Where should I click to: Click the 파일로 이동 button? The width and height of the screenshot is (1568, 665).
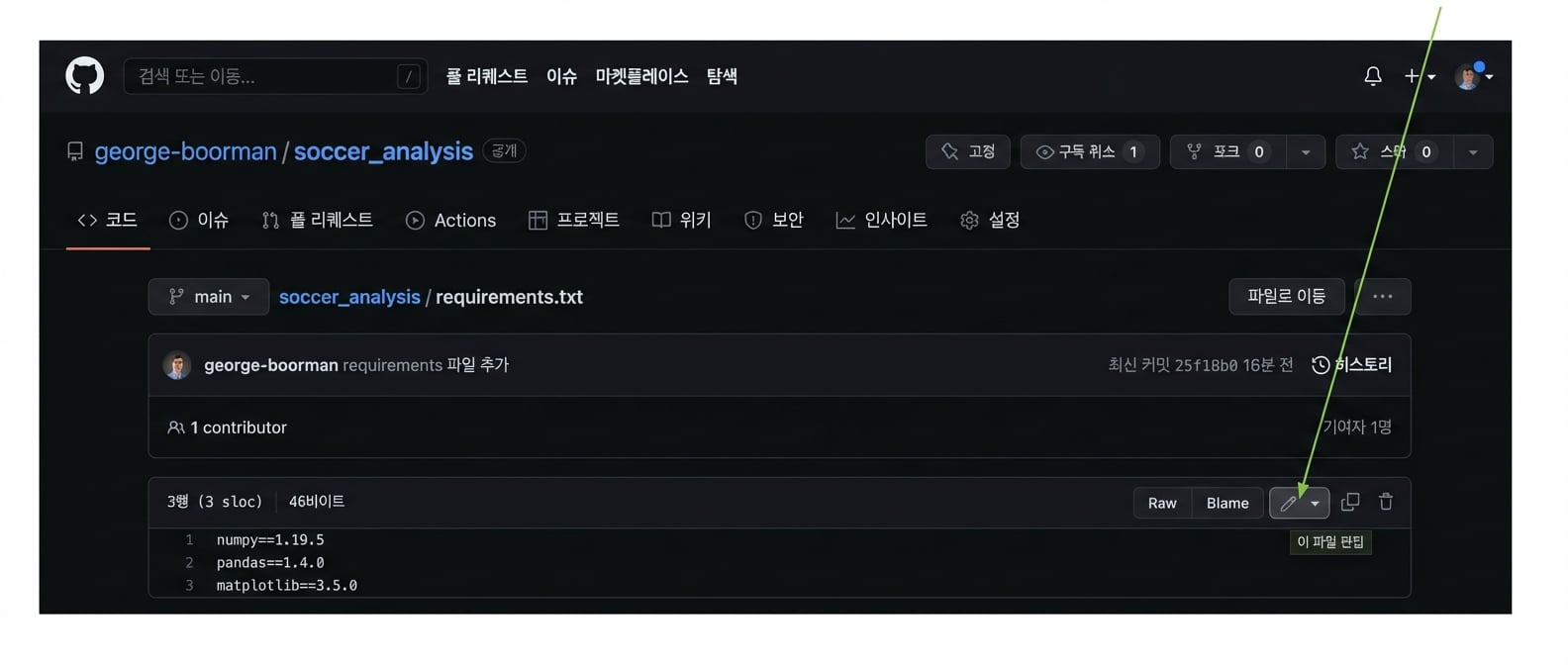(1286, 296)
